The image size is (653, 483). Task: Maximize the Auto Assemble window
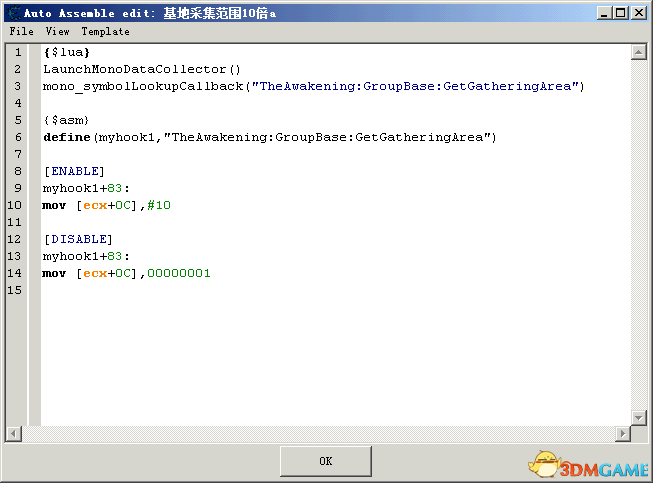coord(621,13)
